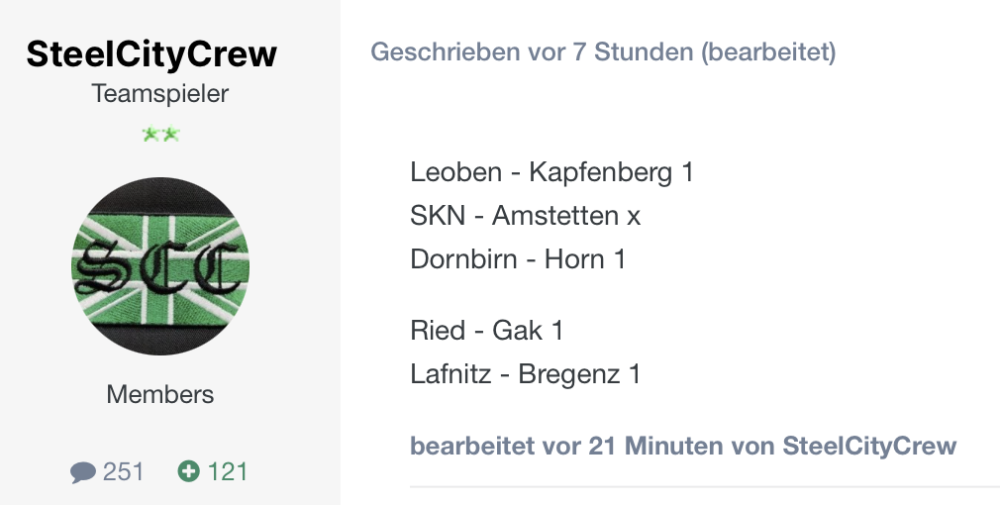The image size is (1000, 505).
Task: Click the 121 reputation number
Action: point(227,471)
